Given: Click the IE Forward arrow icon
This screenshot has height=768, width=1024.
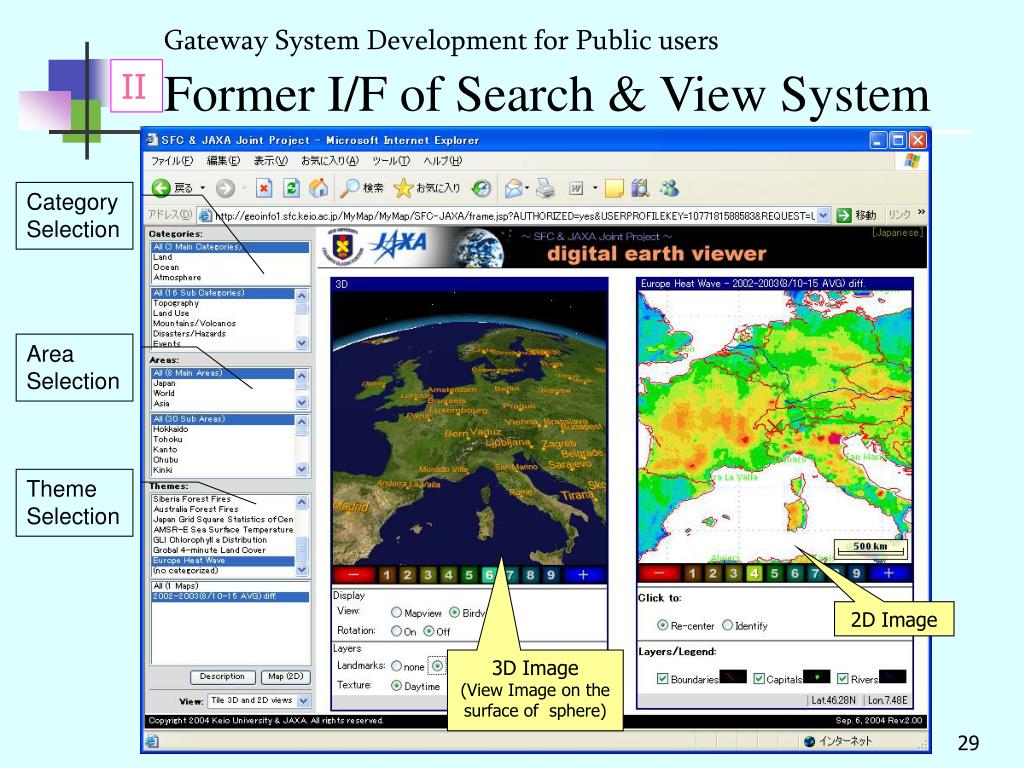Looking at the screenshot, I should click(225, 188).
